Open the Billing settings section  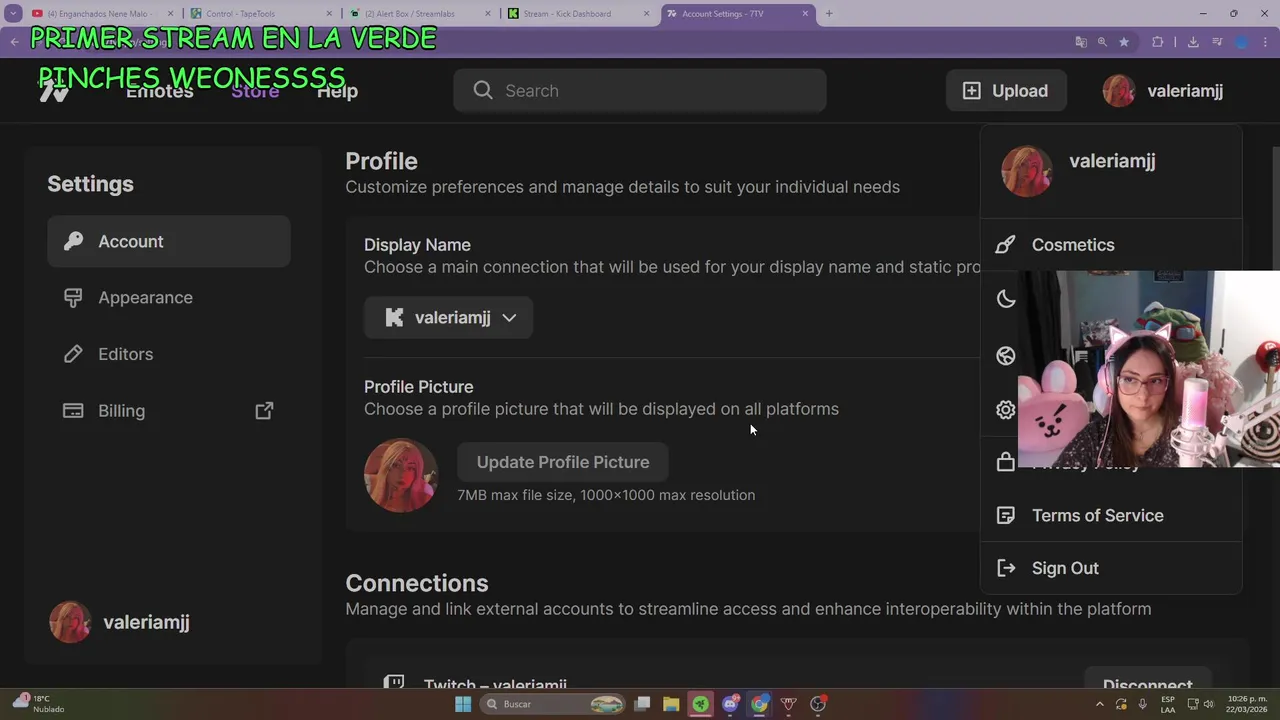click(169, 411)
